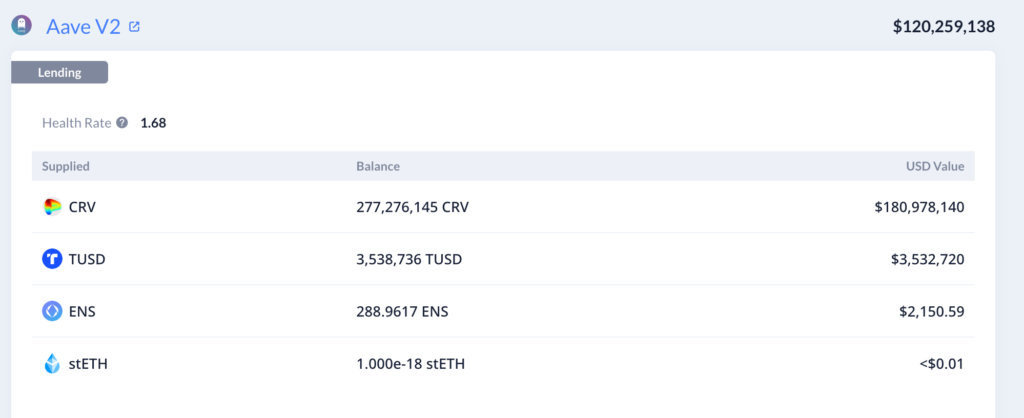The image size is (1024, 418).
Task: Click the Health Rate value 1.68
Action: pos(153,123)
